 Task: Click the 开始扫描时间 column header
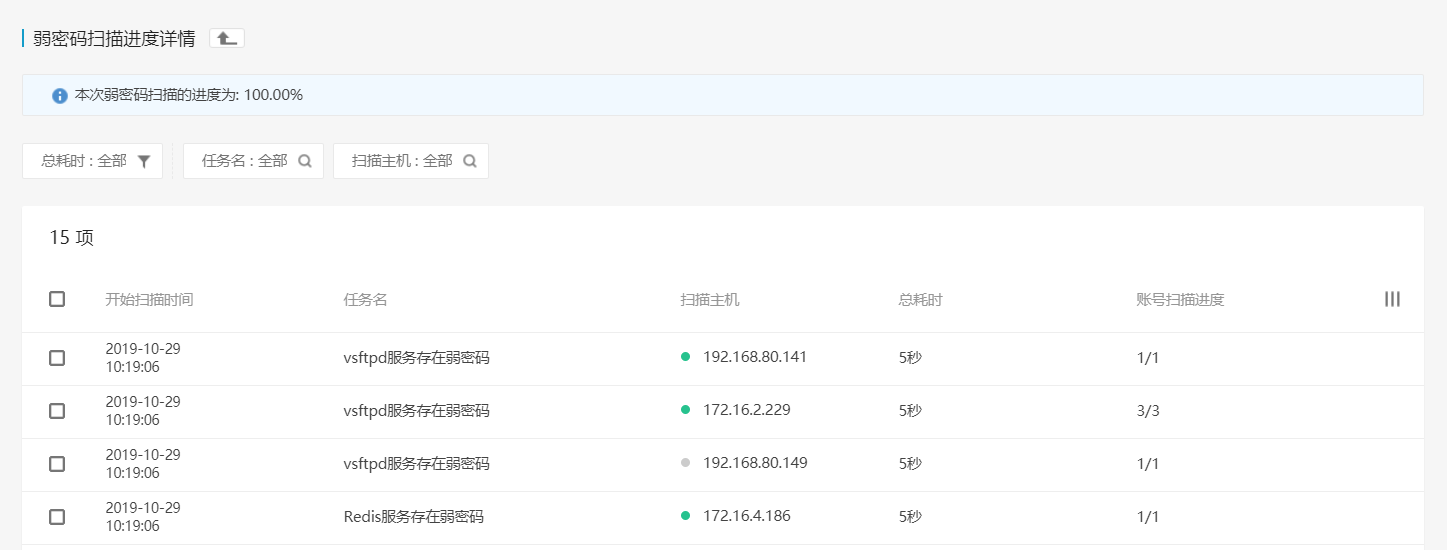coord(149,300)
